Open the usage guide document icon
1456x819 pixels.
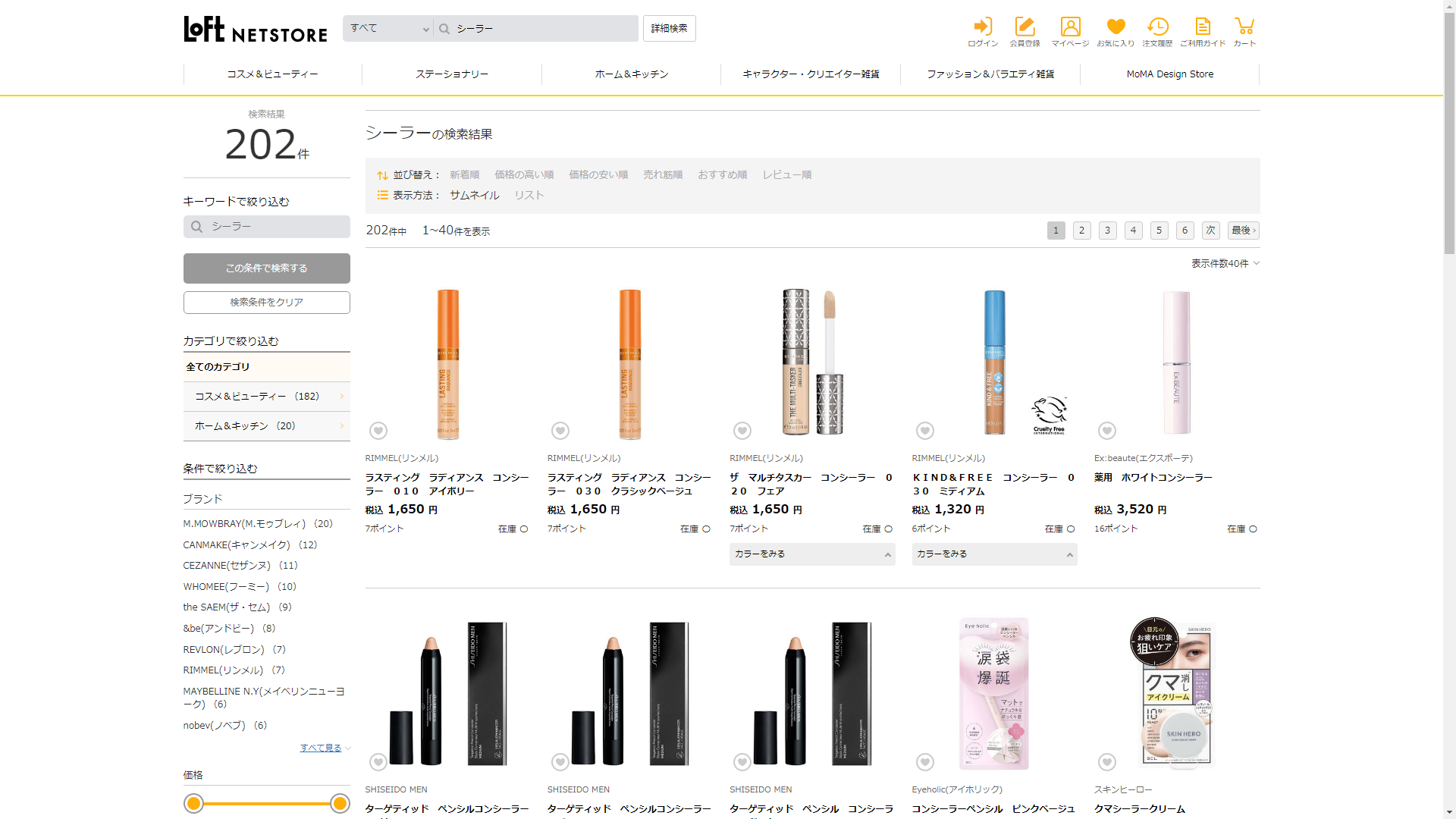pyautogui.click(x=1203, y=27)
